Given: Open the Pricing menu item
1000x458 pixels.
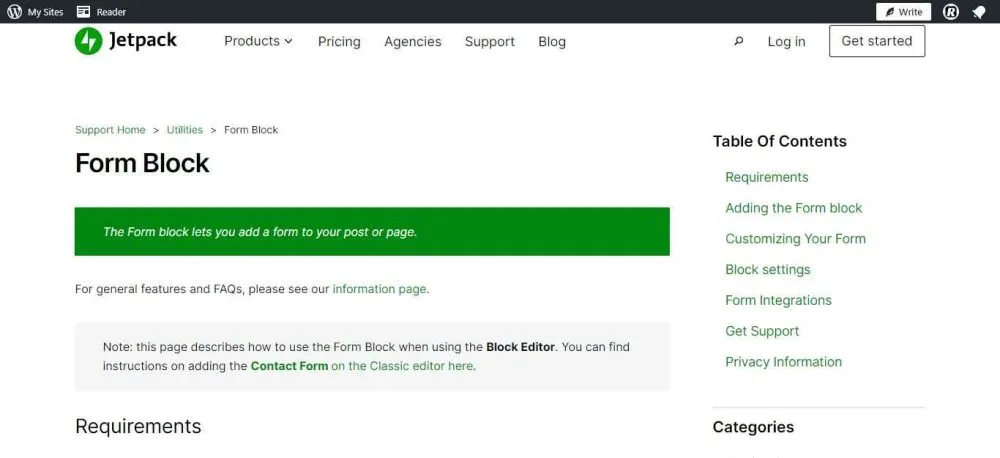Looking at the screenshot, I should point(339,42).
